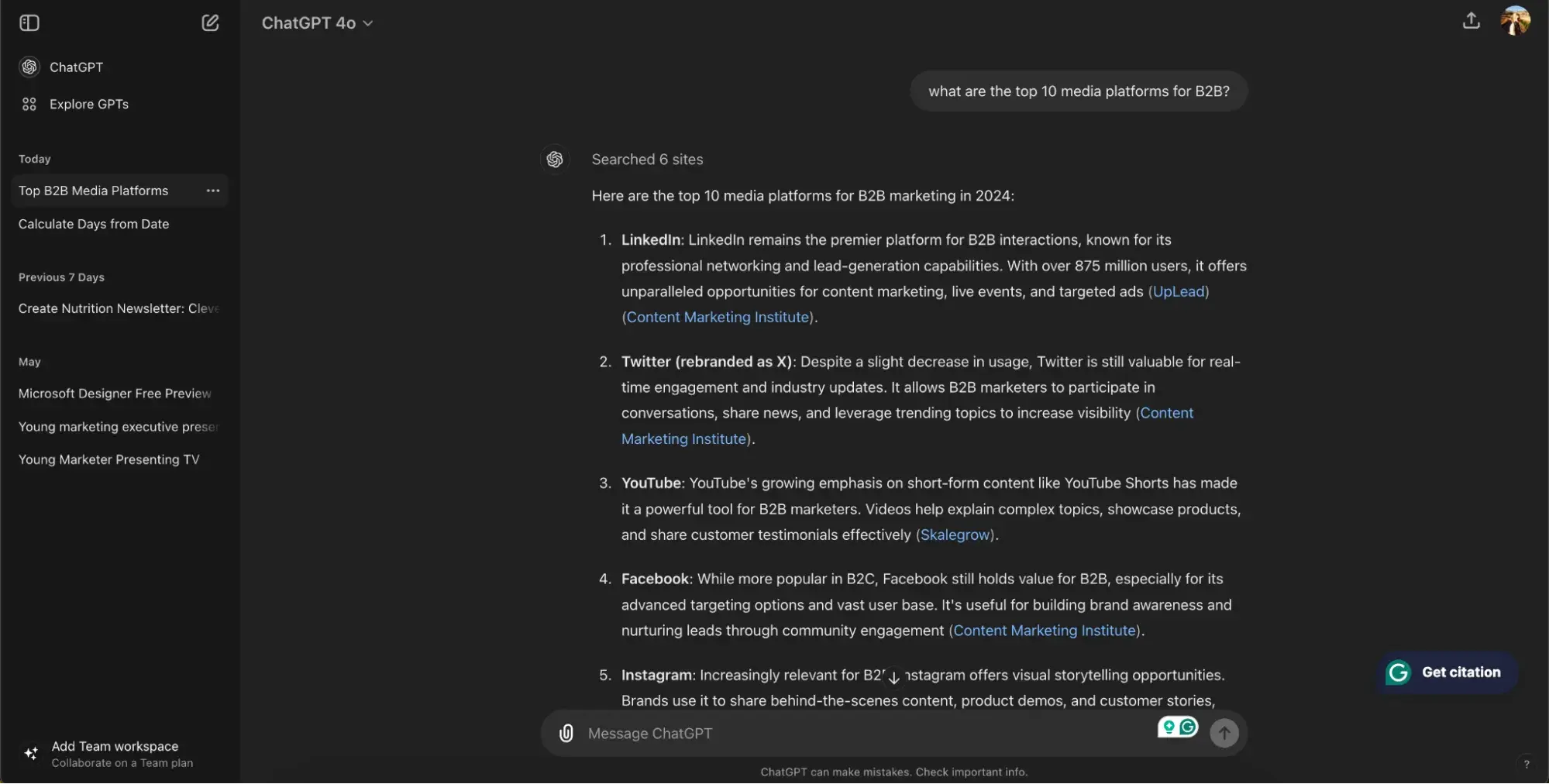Expand Searched 6 sites
1549x784 pixels.
click(647, 160)
